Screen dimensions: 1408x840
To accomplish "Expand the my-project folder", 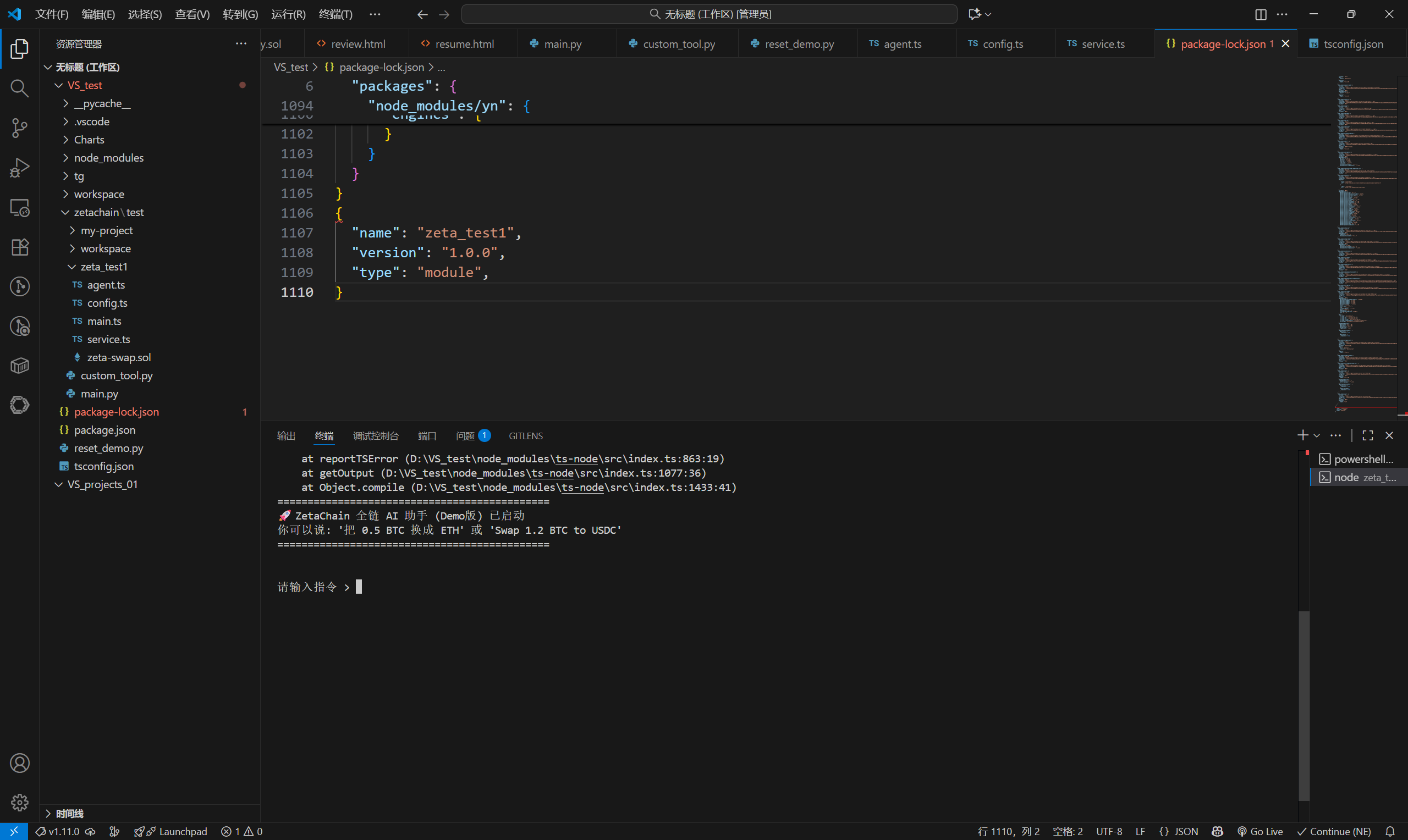I will 73,230.
